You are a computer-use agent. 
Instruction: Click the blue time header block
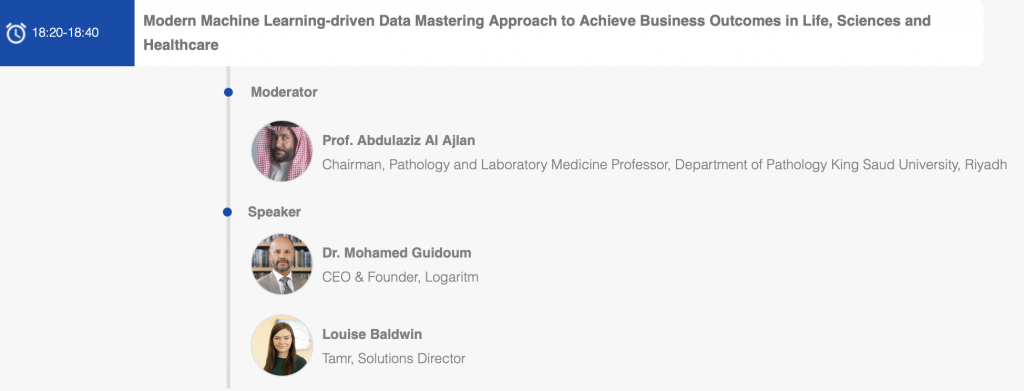pyautogui.click(x=67, y=33)
